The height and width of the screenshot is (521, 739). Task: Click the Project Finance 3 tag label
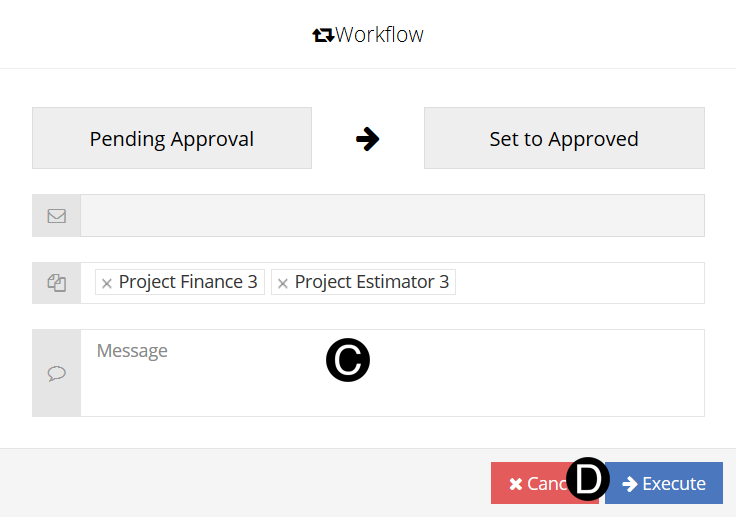tap(188, 282)
